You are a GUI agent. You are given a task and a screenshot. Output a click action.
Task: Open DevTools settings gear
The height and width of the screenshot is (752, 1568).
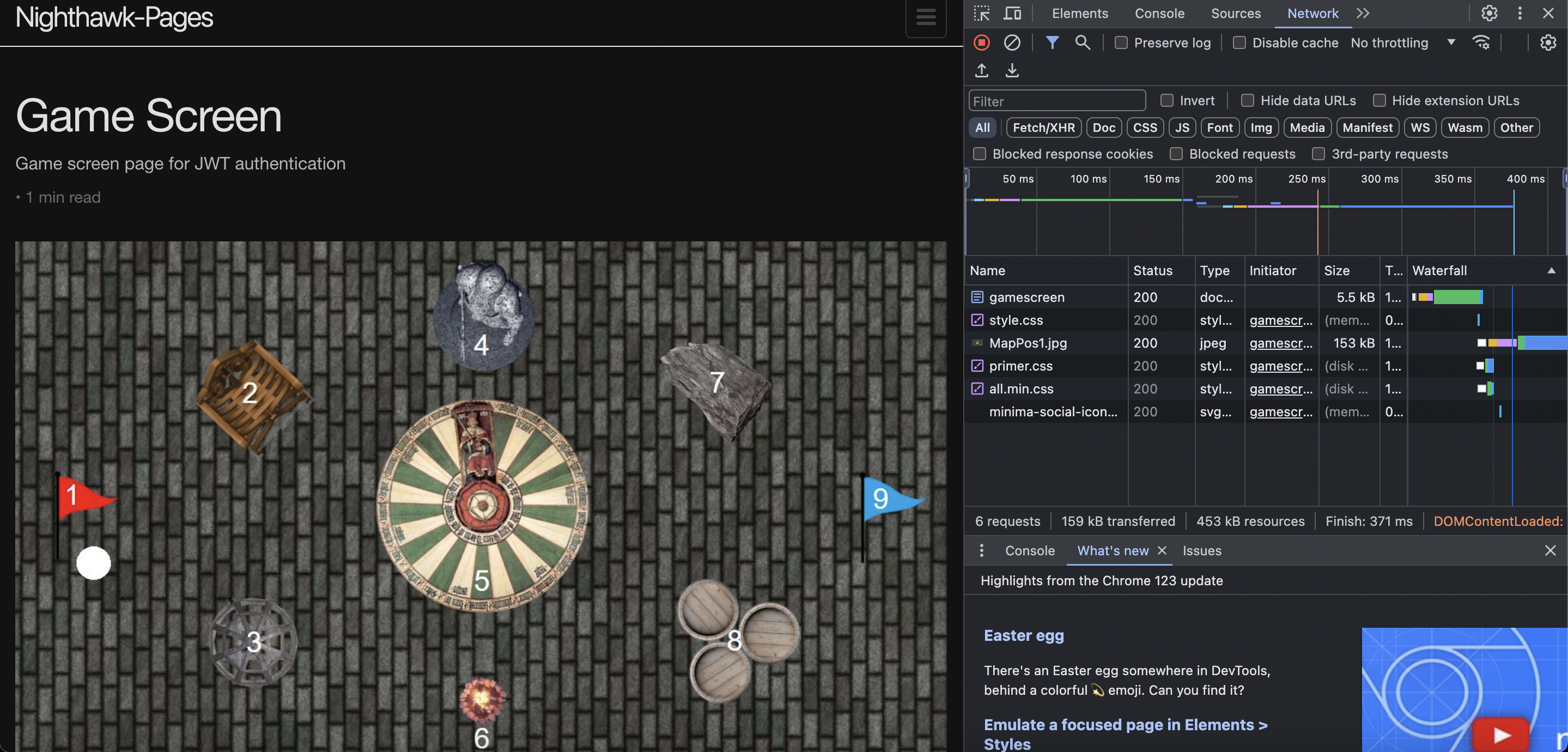point(1489,14)
